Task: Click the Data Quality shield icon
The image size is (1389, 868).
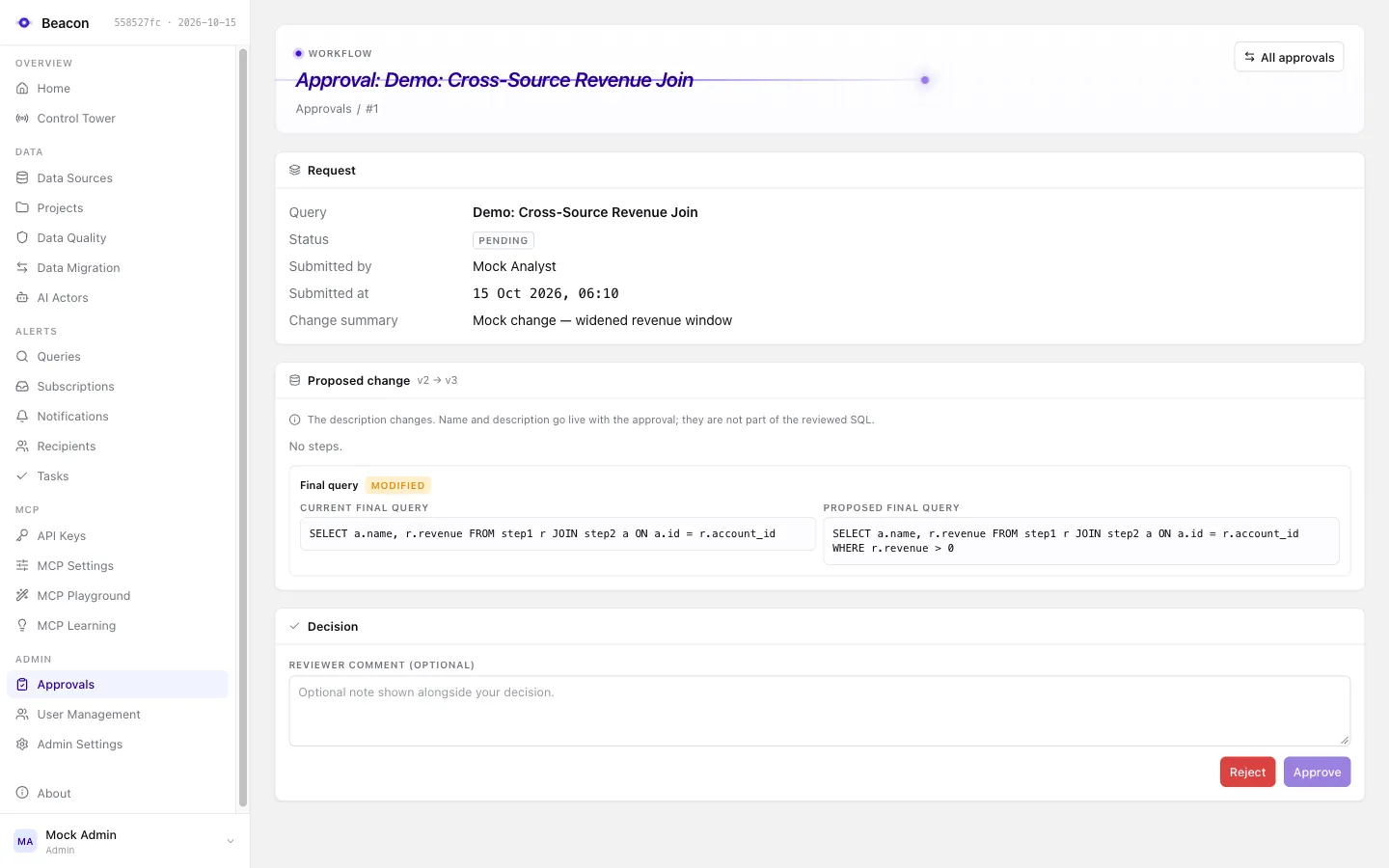Action: [22, 237]
